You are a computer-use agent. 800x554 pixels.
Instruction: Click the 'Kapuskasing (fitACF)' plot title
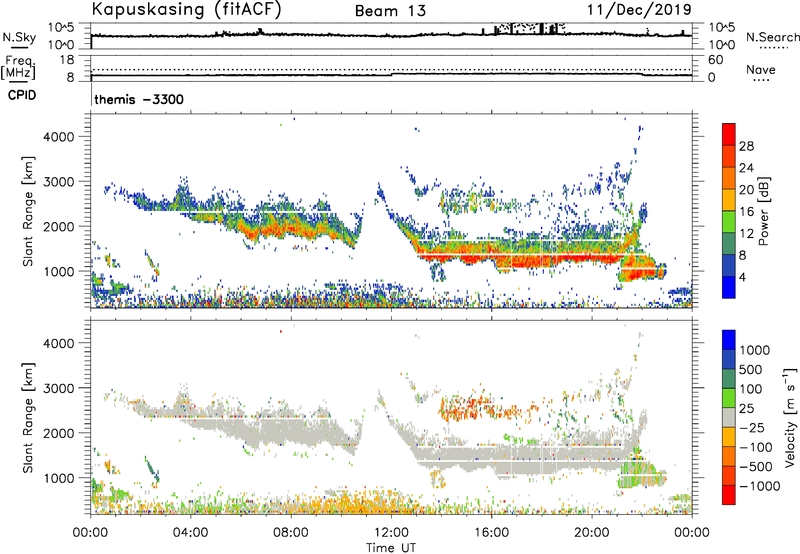click(x=186, y=9)
